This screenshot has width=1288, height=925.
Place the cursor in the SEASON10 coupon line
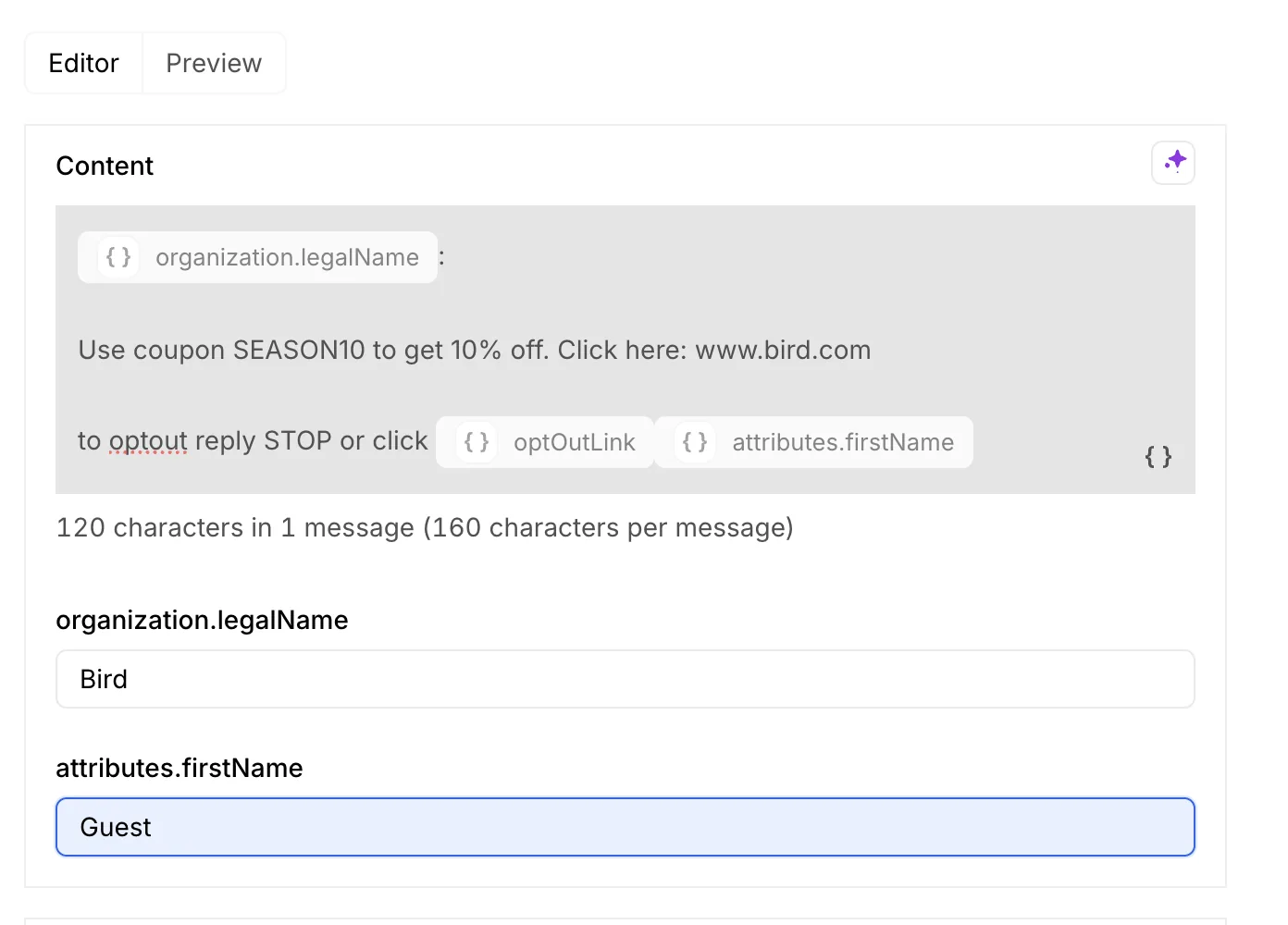(x=475, y=350)
